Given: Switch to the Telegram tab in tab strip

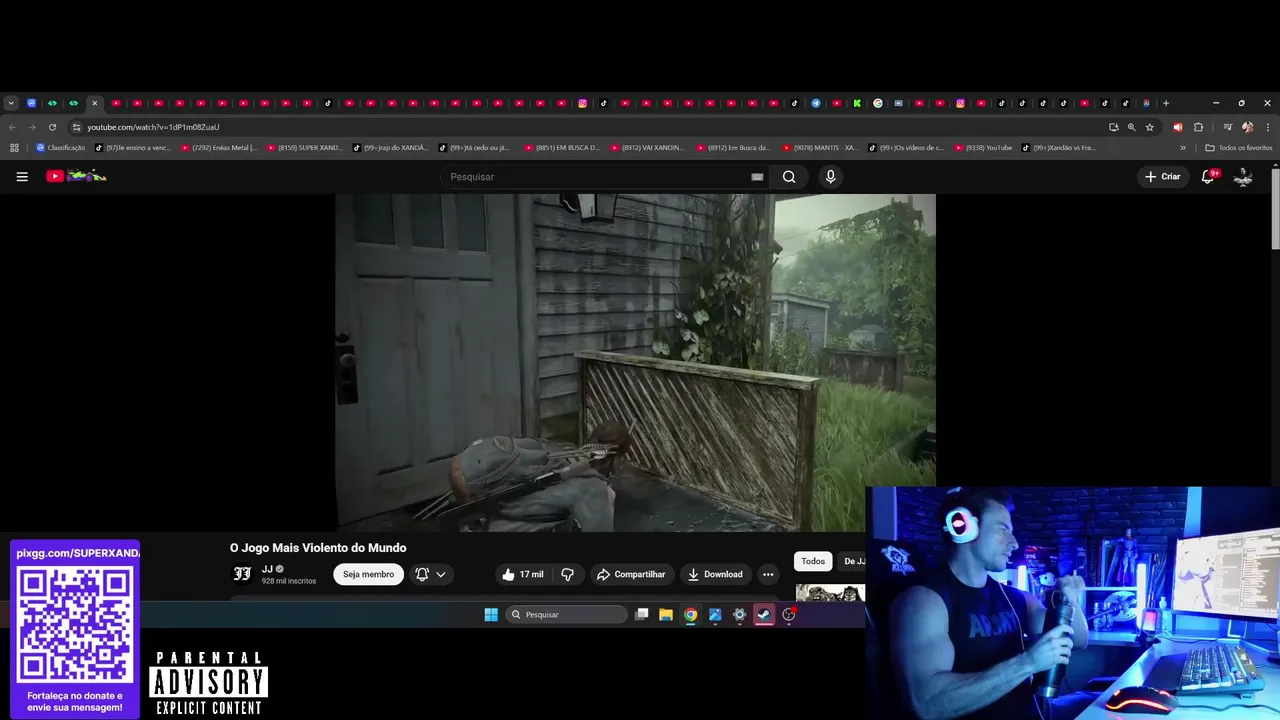Looking at the screenshot, I should coord(816,103).
